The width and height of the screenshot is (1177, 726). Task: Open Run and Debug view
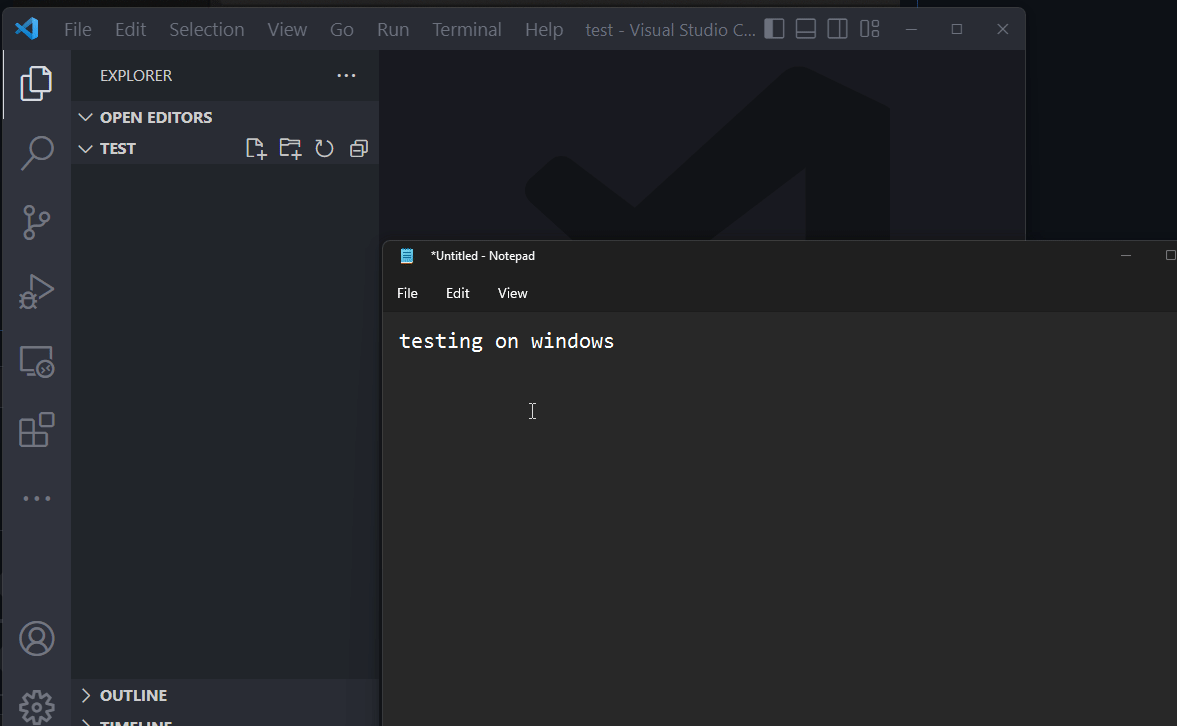pyautogui.click(x=36, y=291)
